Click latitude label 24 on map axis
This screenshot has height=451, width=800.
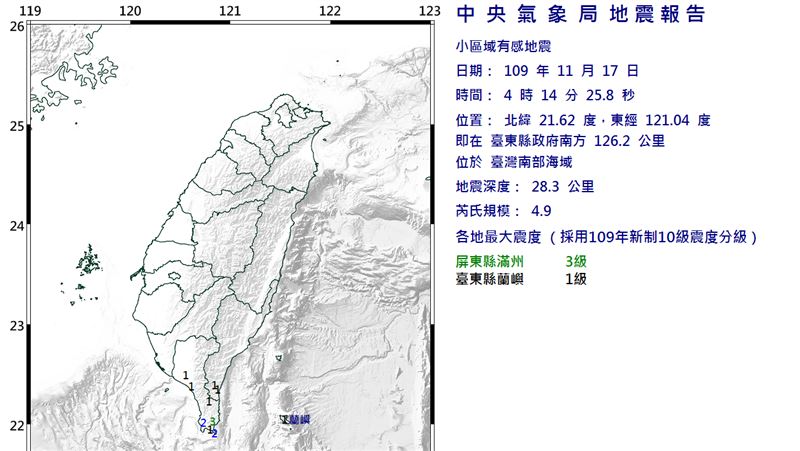(x=17, y=226)
